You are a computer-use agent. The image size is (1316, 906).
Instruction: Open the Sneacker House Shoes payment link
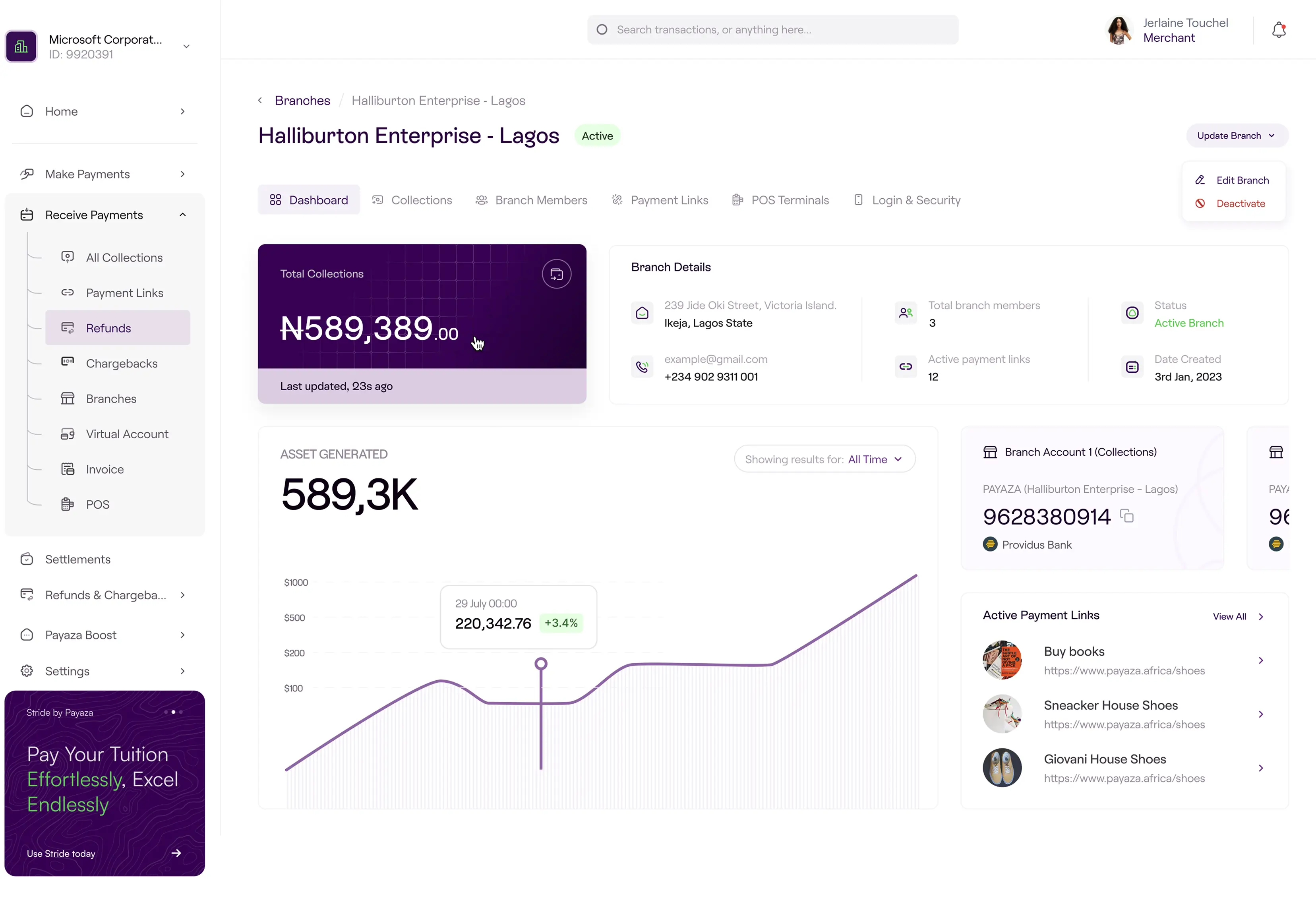pos(1124,714)
